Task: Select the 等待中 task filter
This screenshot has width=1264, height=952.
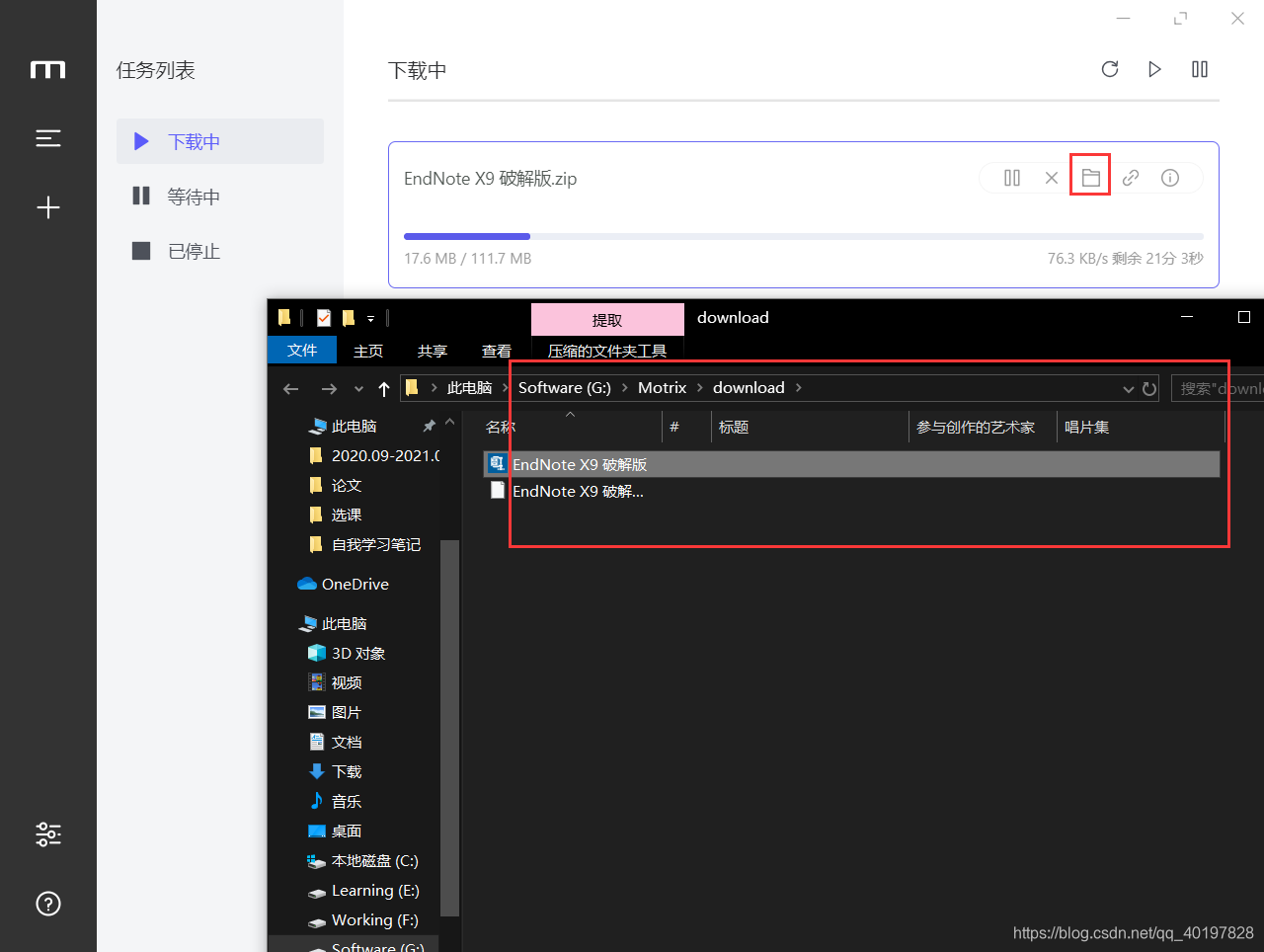Action: tap(220, 197)
